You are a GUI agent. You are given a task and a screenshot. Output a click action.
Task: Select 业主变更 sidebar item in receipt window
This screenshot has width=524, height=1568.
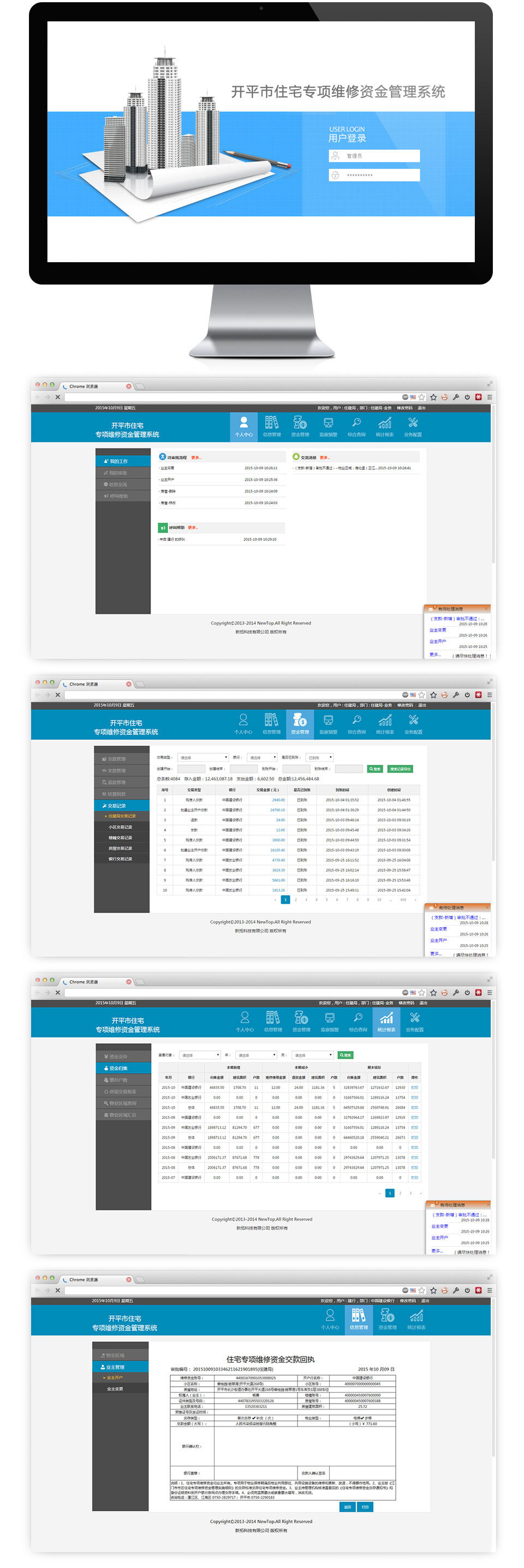point(121,1388)
